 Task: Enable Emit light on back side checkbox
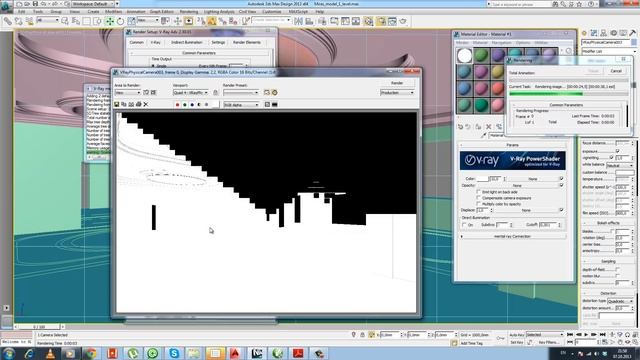click(x=478, y=192)
